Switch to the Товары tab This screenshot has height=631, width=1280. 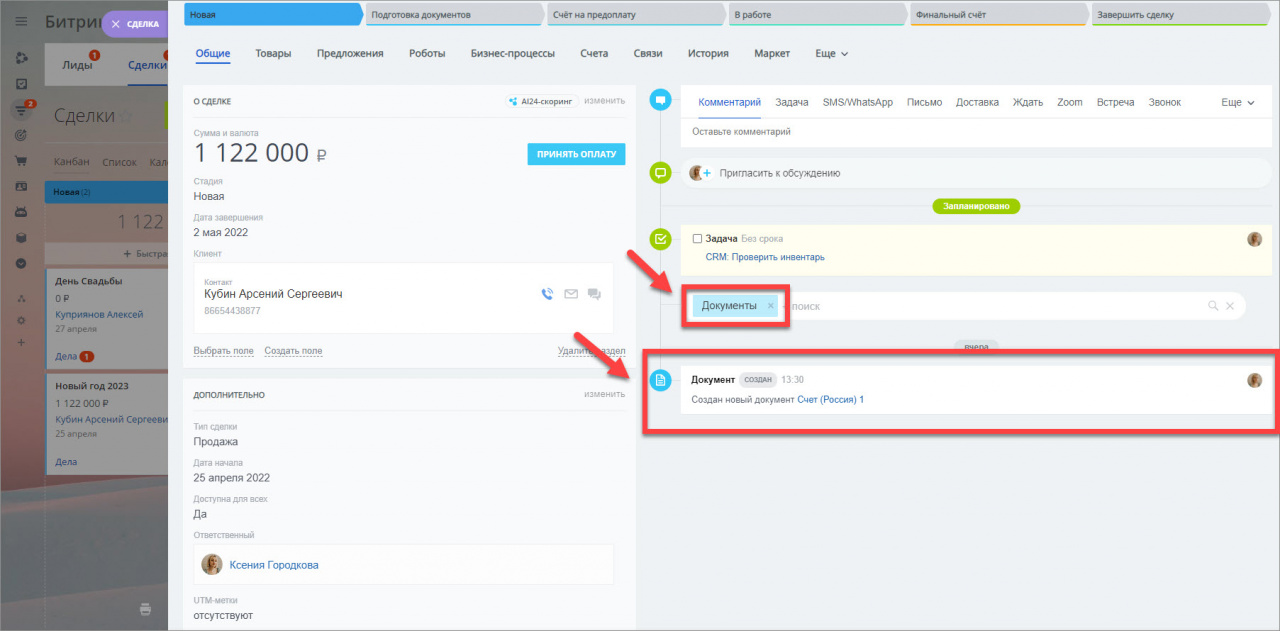pos(273,53)
